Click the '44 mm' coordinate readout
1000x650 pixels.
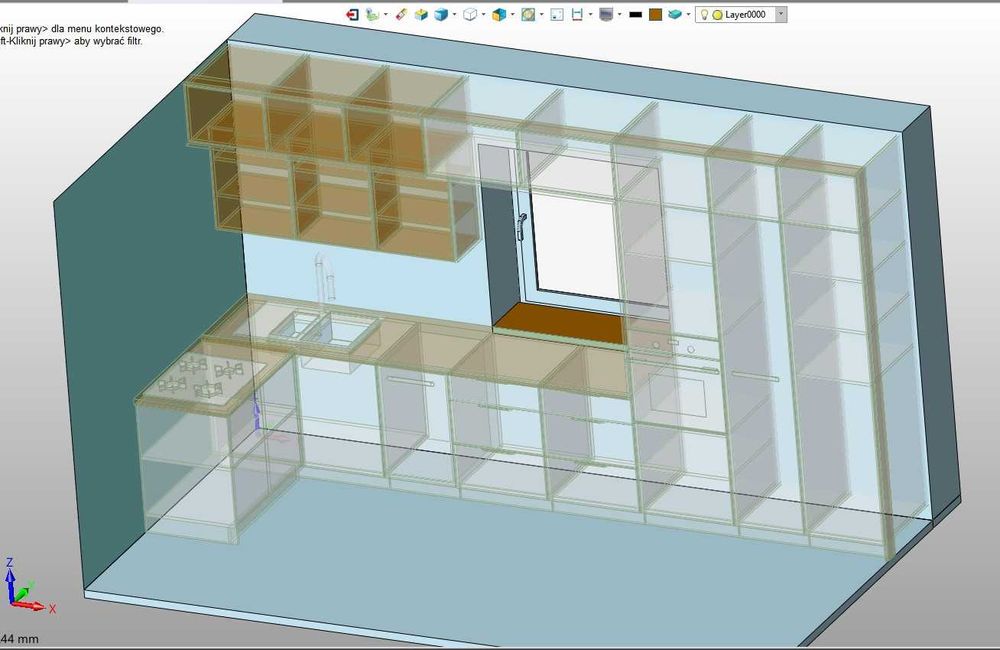[x=19, y=639]
